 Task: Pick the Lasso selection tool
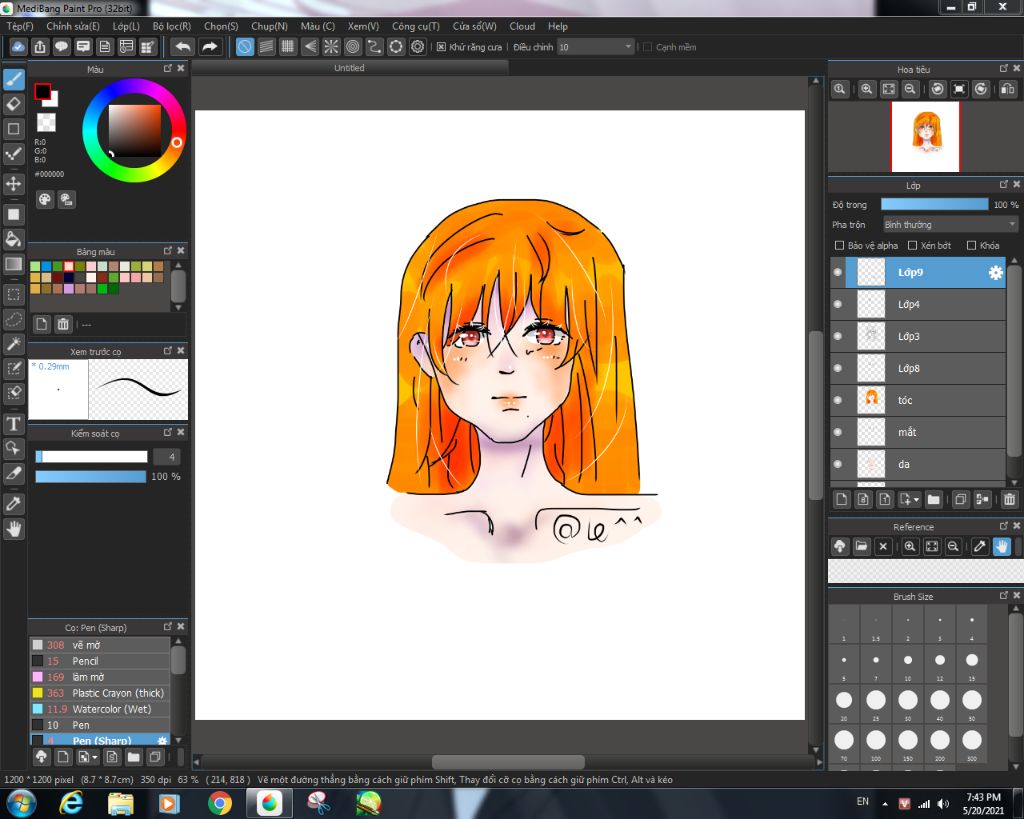[14, 319]
